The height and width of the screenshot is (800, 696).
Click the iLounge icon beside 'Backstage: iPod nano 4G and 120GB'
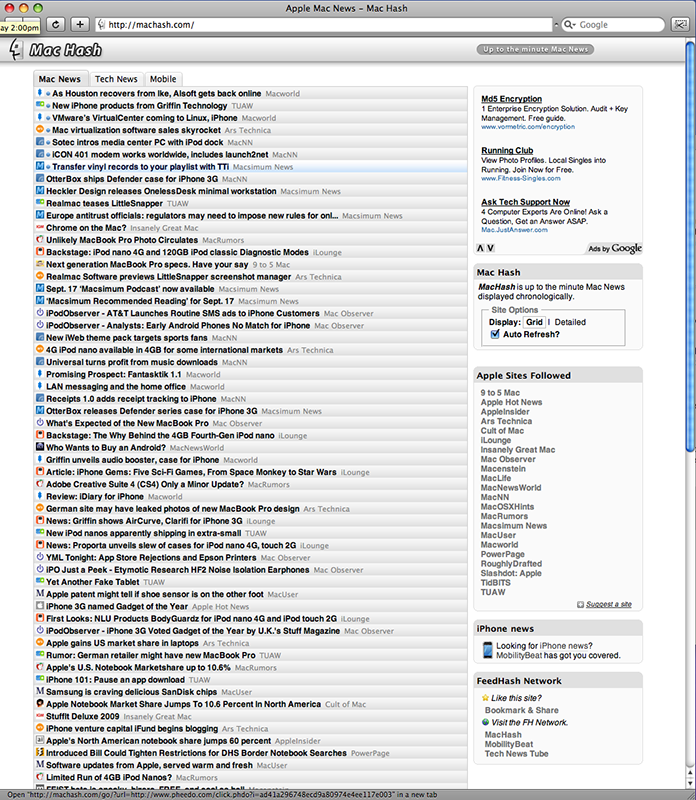[x=39, y=252]
